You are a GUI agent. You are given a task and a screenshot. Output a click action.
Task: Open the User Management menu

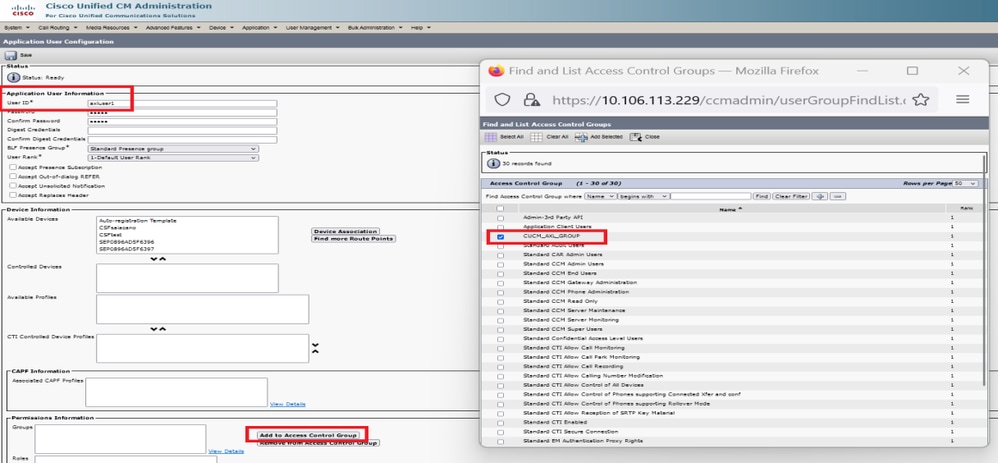(313, 28)
